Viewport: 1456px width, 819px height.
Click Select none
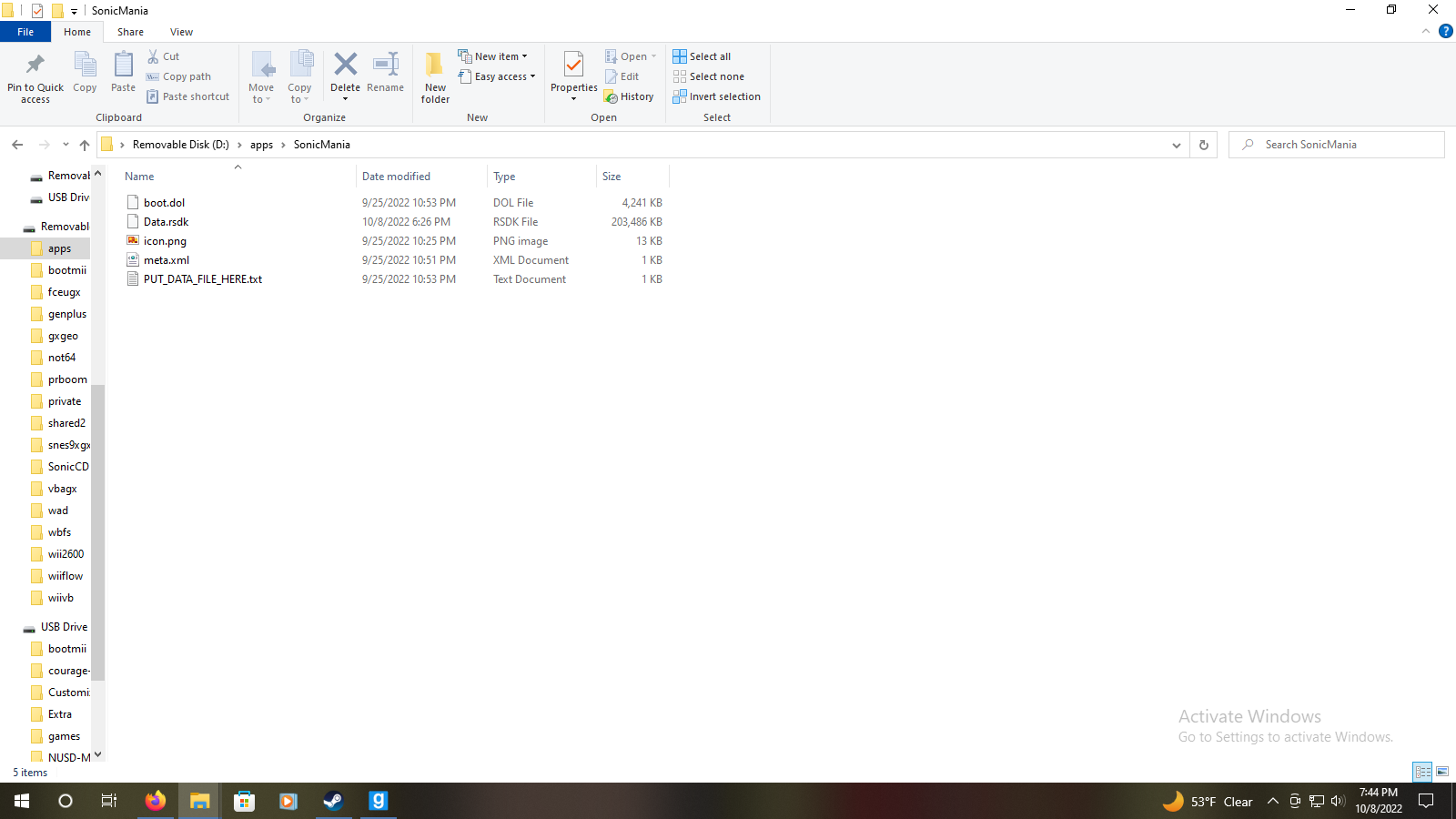(x=709, y=76)
